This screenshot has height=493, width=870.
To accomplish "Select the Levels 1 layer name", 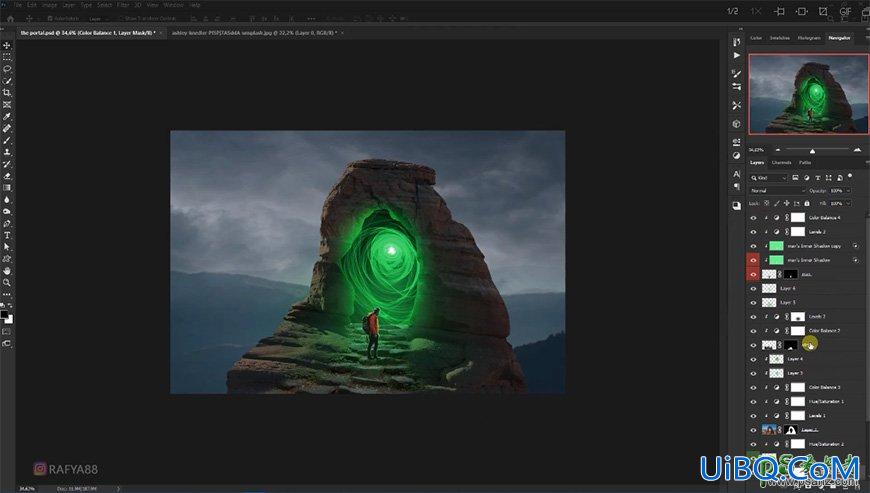I will pyautogui.click(x=817, y=415).
